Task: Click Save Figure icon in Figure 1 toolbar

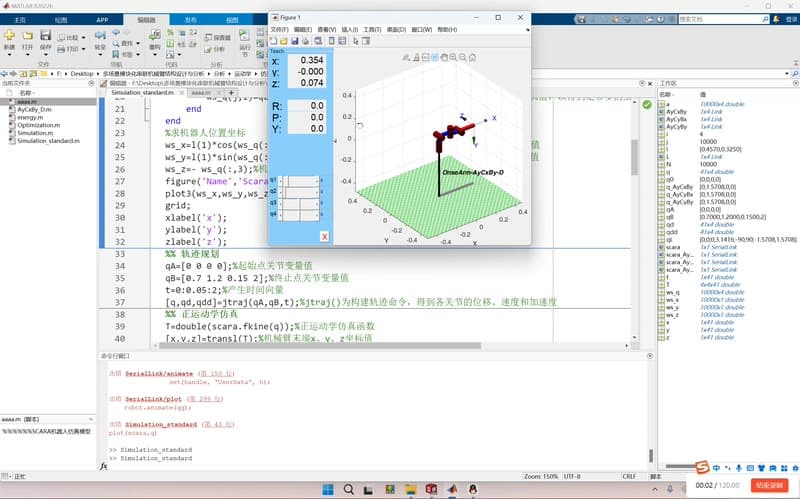Action: (x=294, y=41)
